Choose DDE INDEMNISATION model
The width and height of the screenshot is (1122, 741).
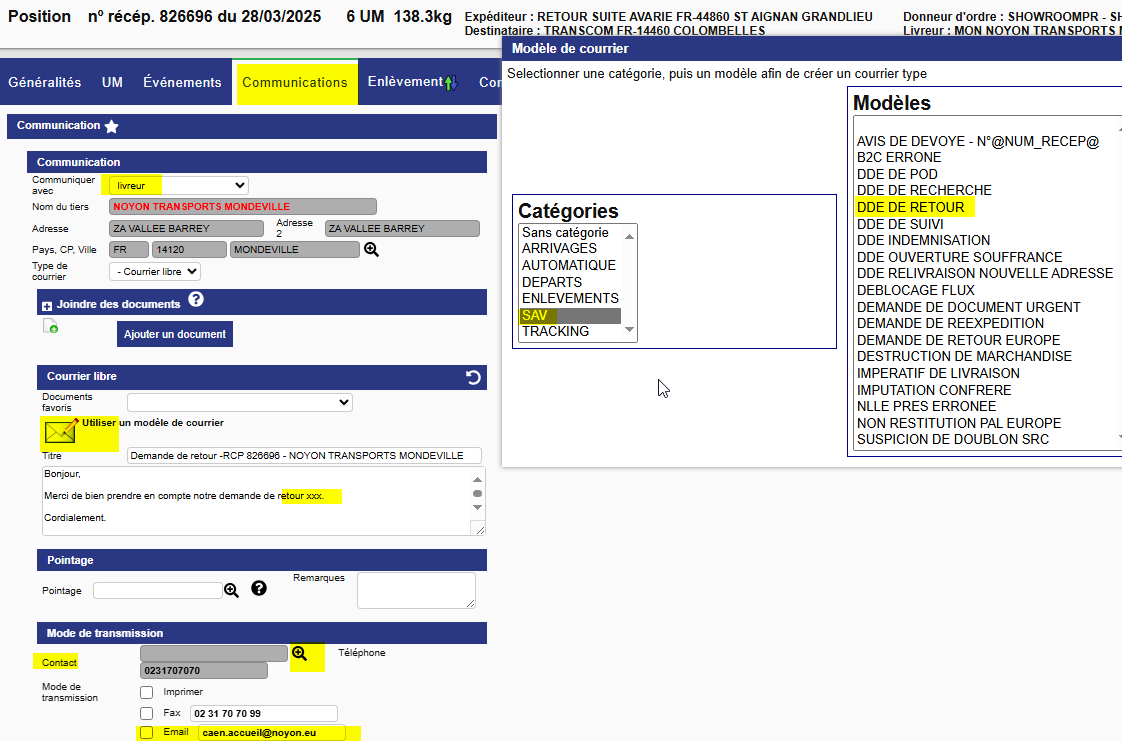coord(924,240)
